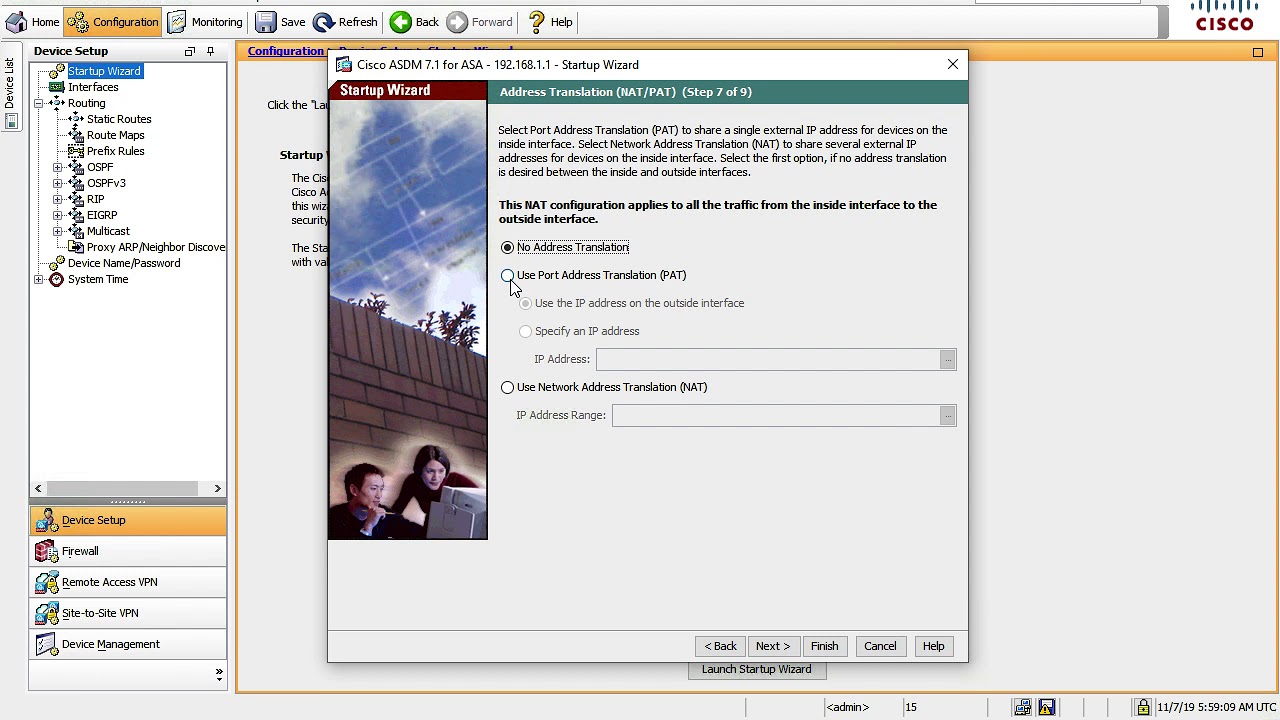The height and width of the screenshot is (720, 1280).
Task: Open the Firewall navigation pane
Action: [128, 551]
